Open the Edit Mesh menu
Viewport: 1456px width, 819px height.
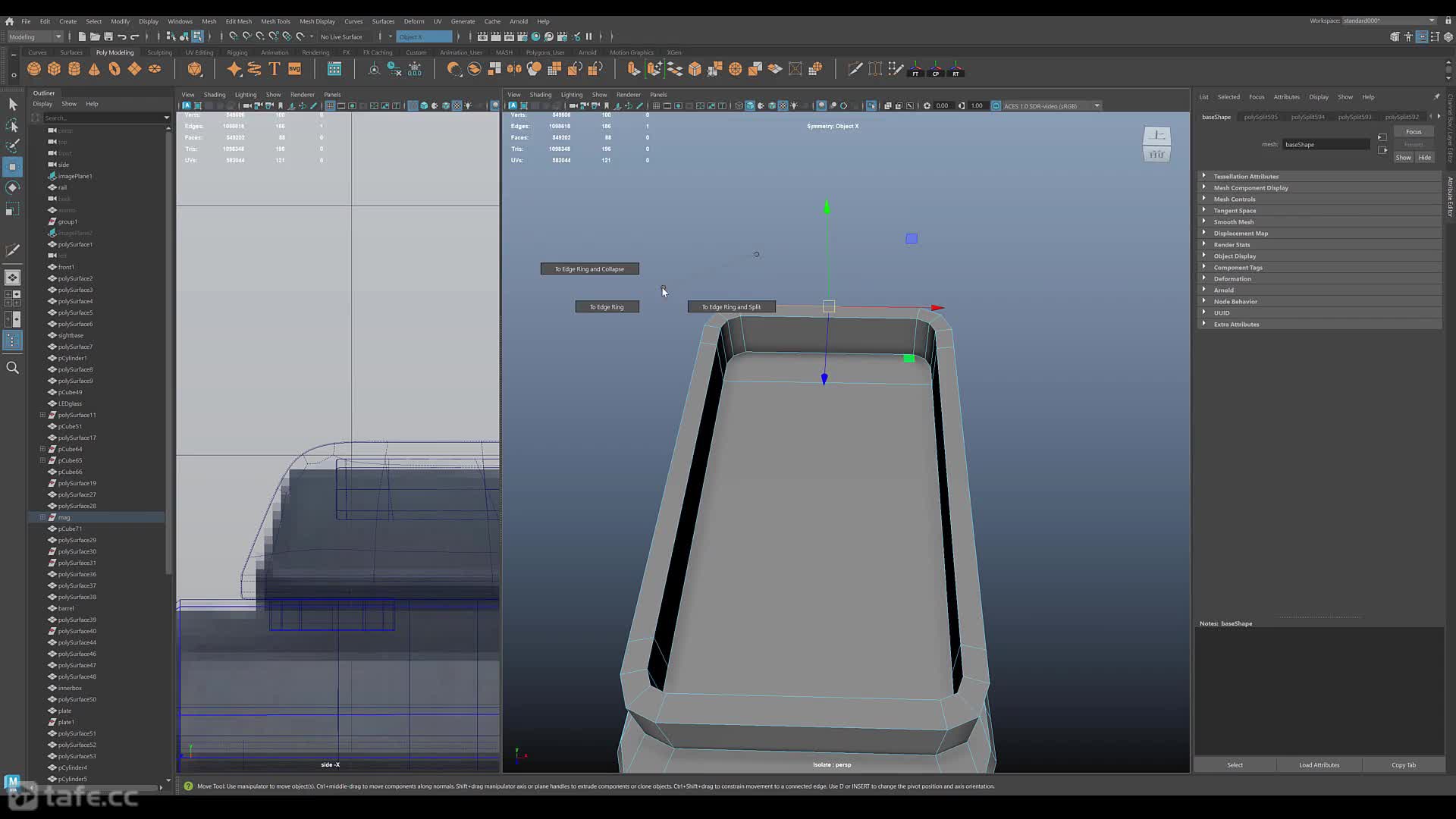click(238, 21)
